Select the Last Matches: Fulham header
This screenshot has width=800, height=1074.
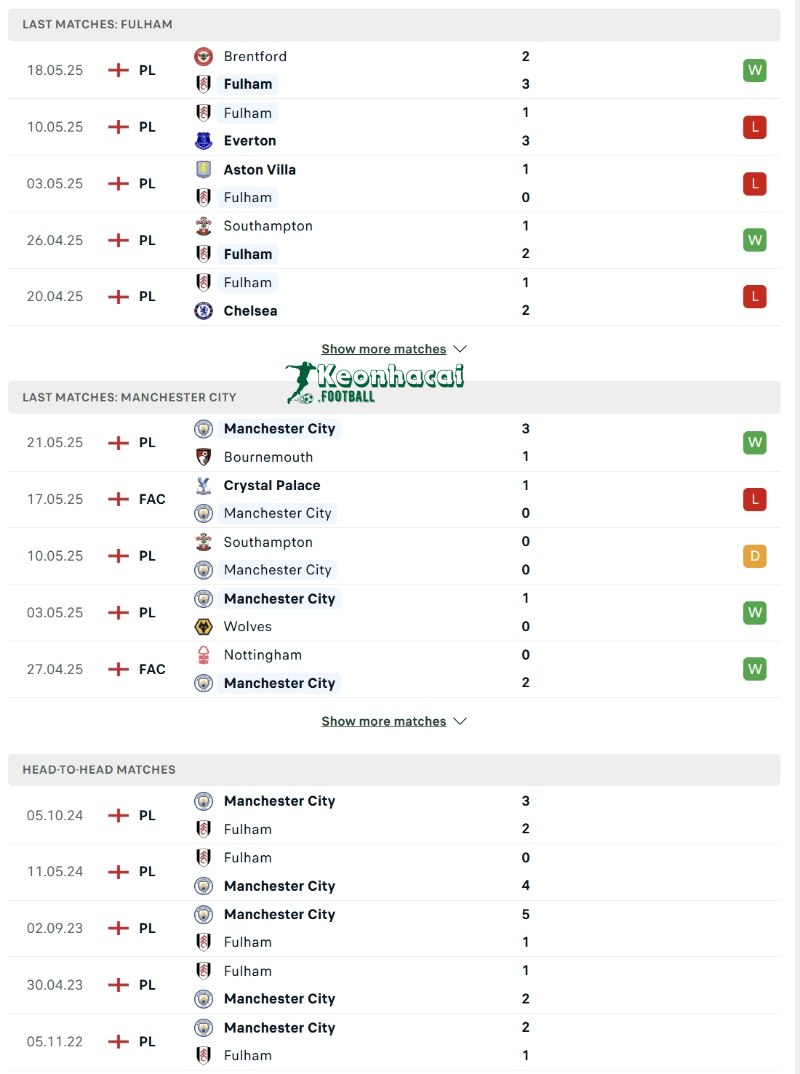pyautogui.click(x=97, y=24)
